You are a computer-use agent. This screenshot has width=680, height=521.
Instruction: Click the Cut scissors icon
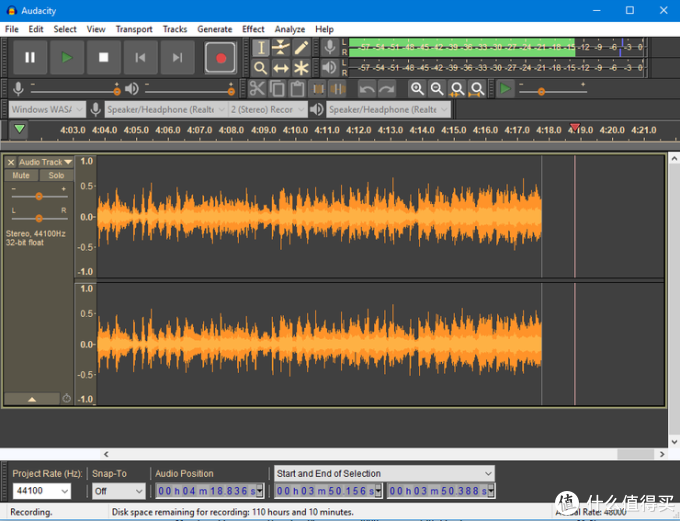coord(257,89)
